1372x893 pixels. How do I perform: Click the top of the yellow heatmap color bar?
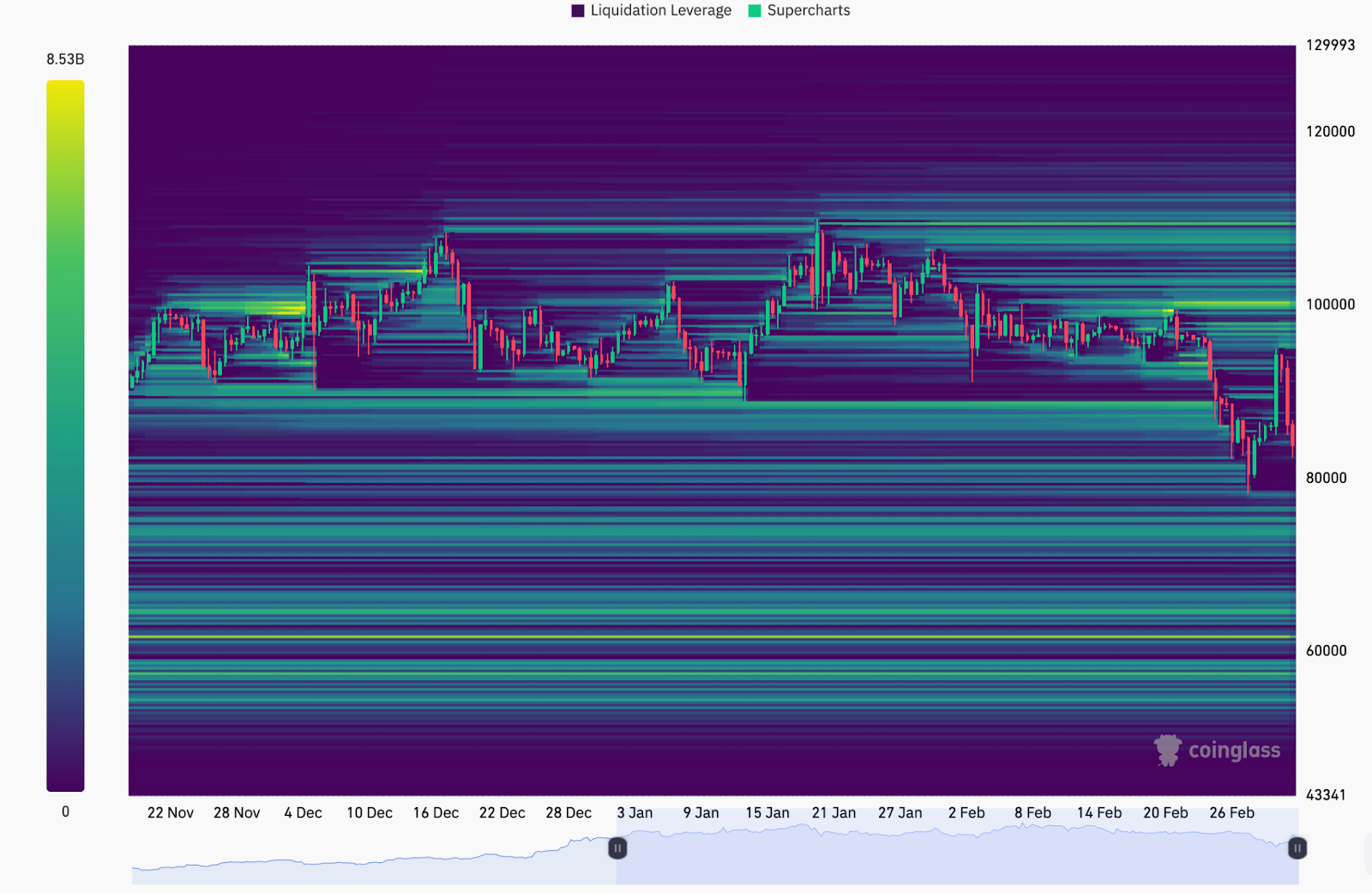65,86
